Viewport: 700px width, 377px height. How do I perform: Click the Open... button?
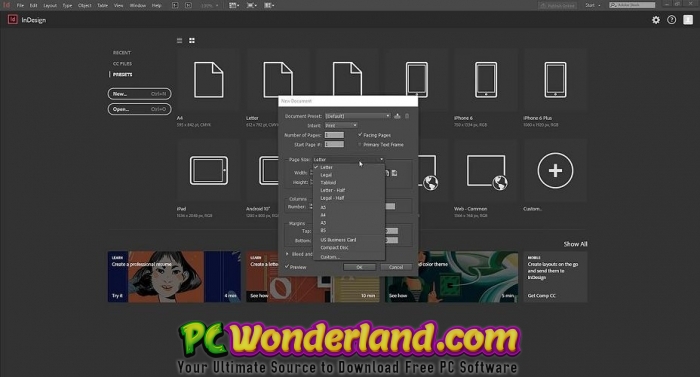tap(139, 109)
